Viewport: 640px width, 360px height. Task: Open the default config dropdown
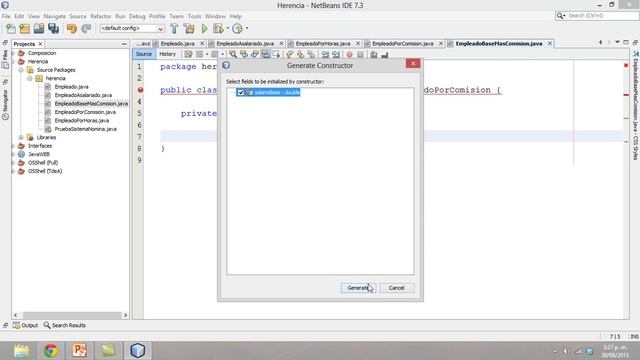coord(132,29)
